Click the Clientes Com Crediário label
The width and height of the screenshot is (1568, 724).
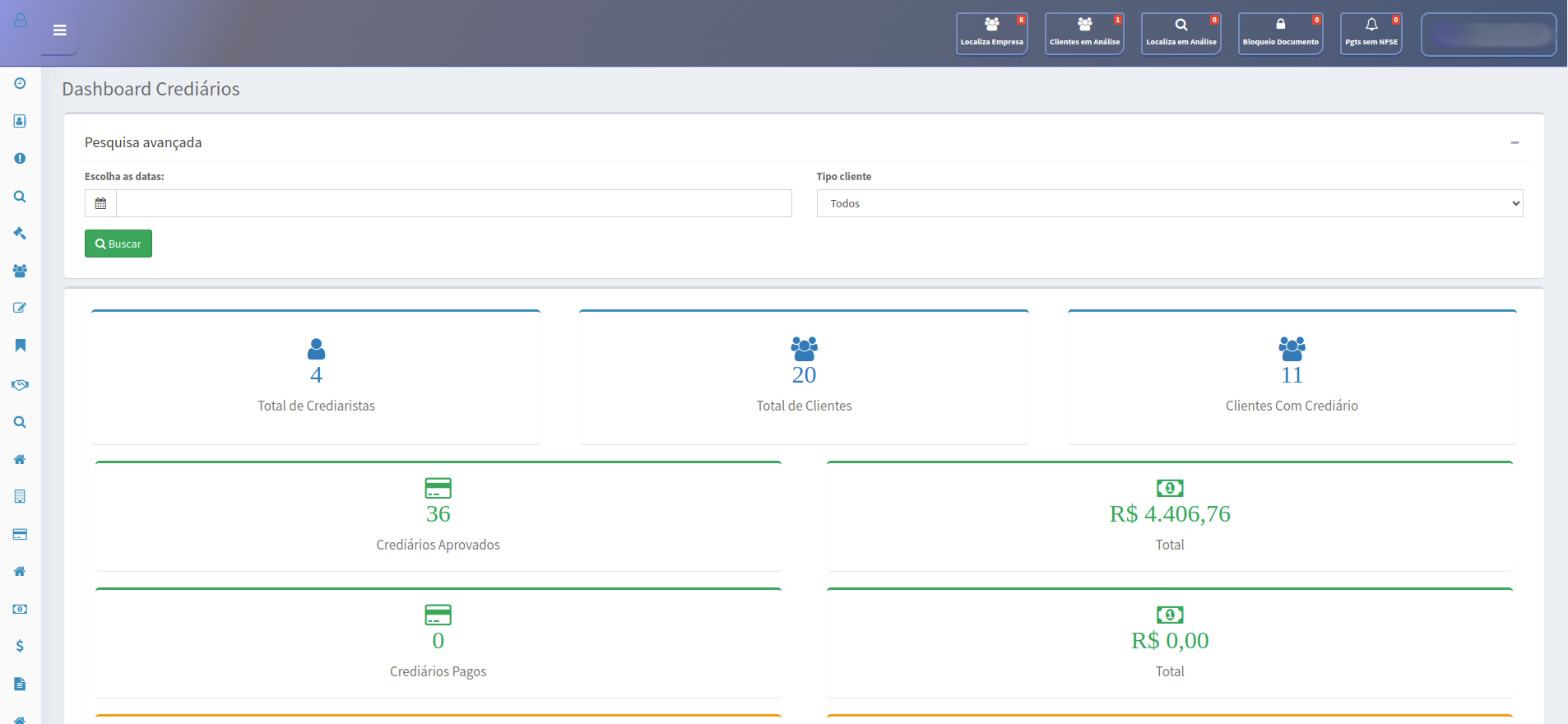(1292, 406)
